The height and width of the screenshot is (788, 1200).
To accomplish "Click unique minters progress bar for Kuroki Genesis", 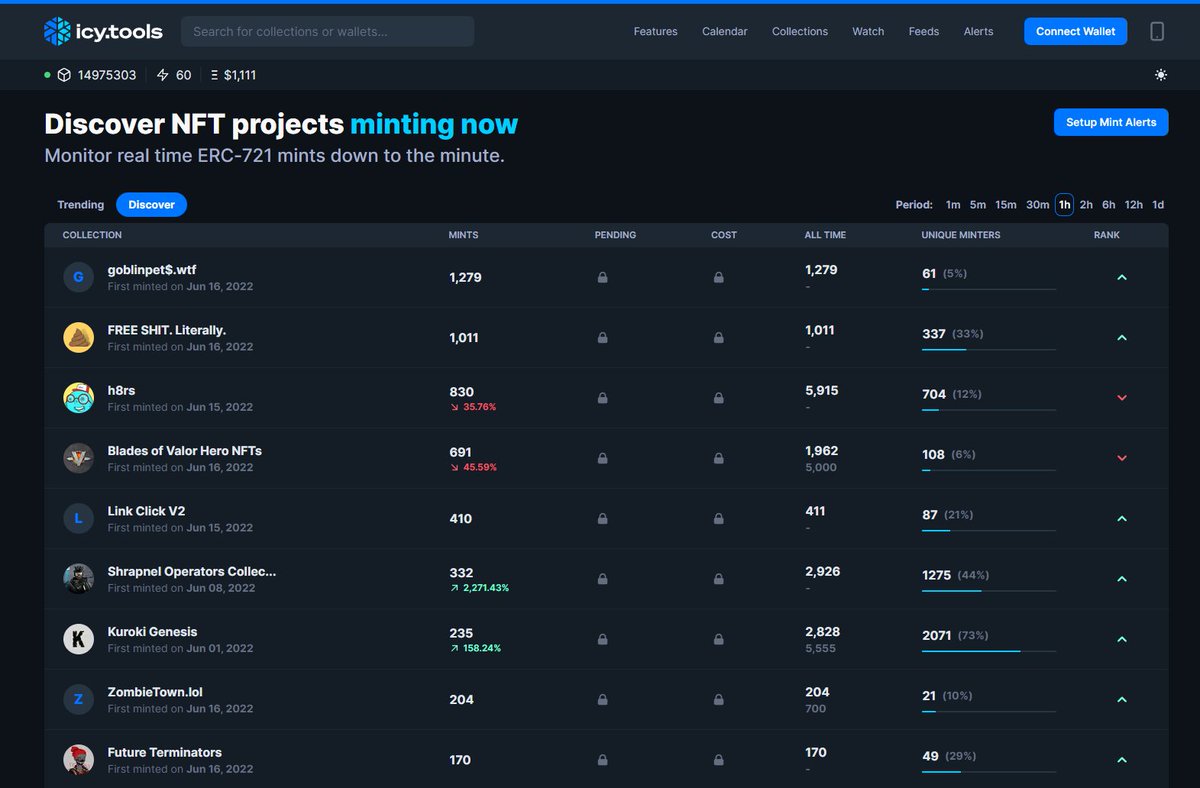I will 989,651.
